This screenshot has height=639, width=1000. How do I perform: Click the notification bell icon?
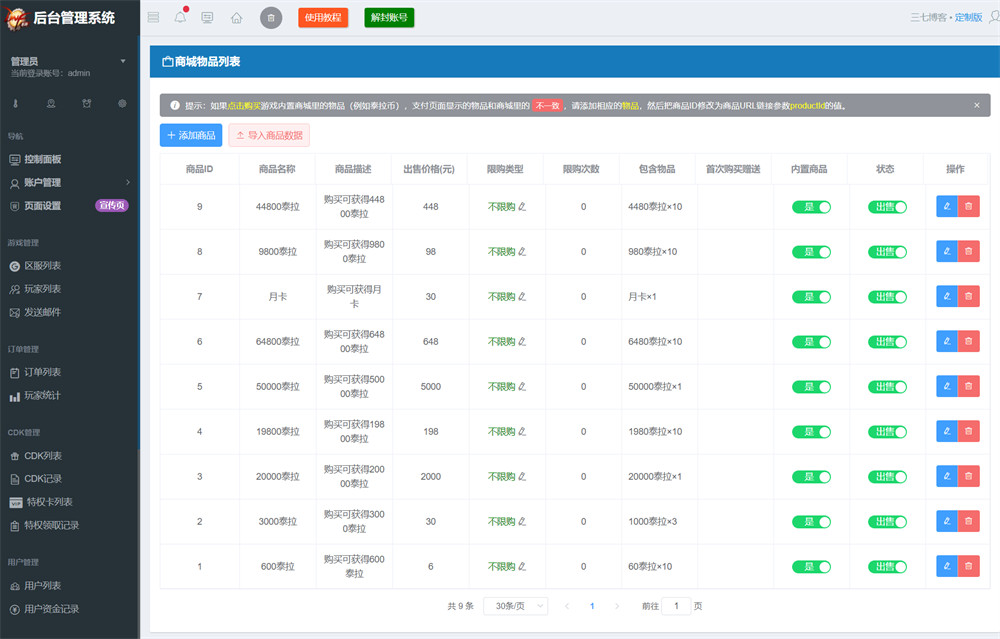pos(180,17)
